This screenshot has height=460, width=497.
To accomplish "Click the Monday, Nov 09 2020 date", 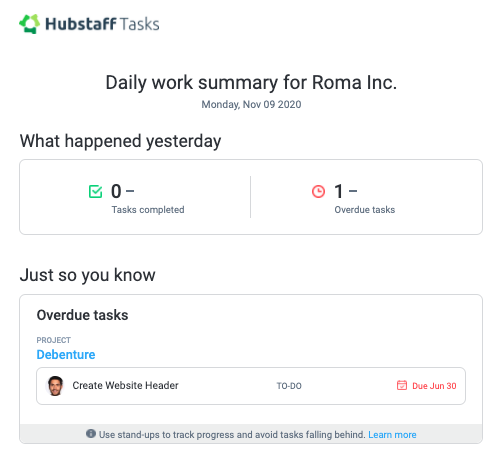I will click(251, 104).
